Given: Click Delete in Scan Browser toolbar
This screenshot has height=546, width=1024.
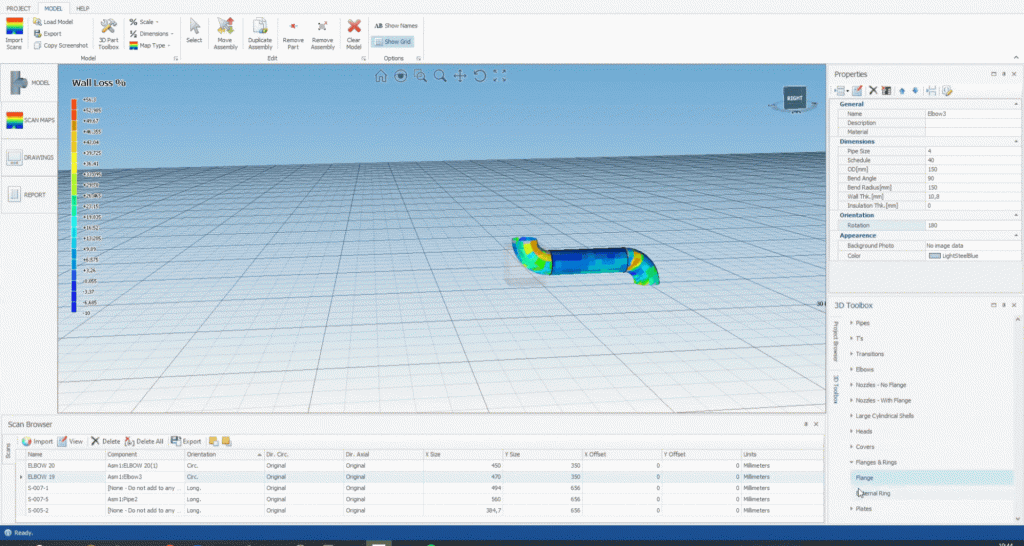Looking at the screenshot, I should coord(105,442).
